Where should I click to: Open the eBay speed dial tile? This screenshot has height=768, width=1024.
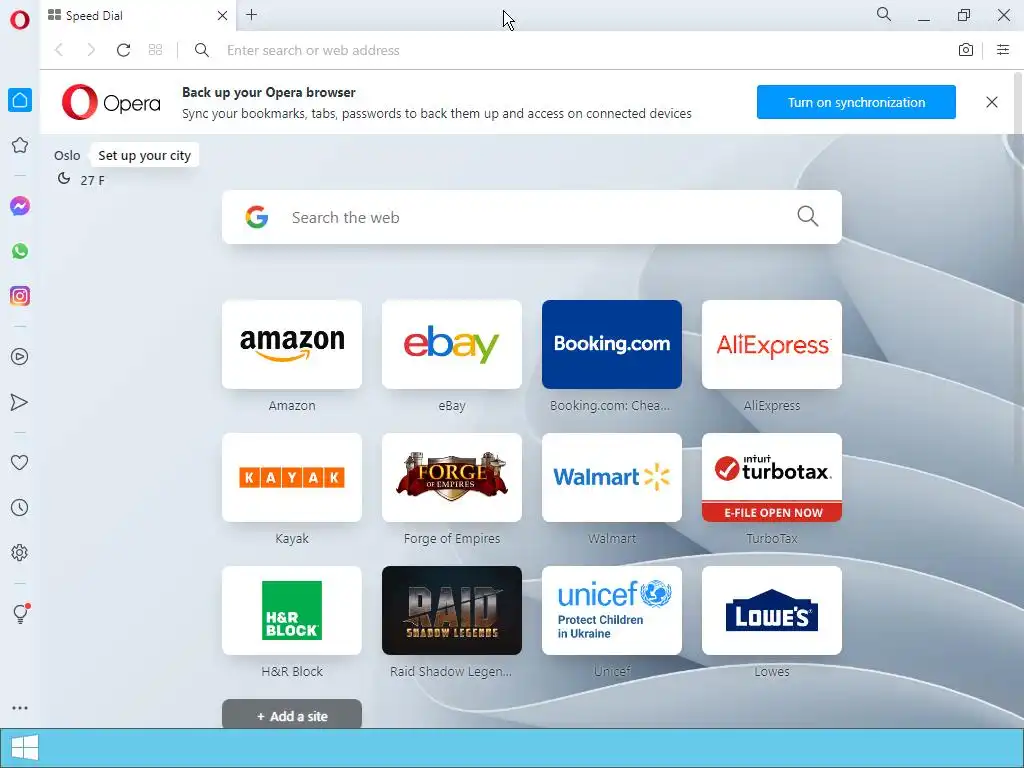[452, 344]
